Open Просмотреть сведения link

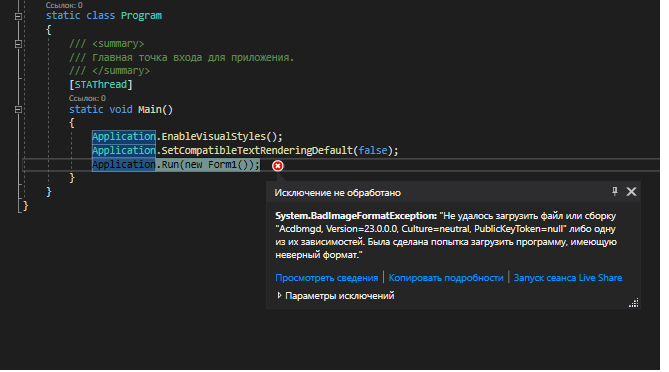tap(326, 278)
